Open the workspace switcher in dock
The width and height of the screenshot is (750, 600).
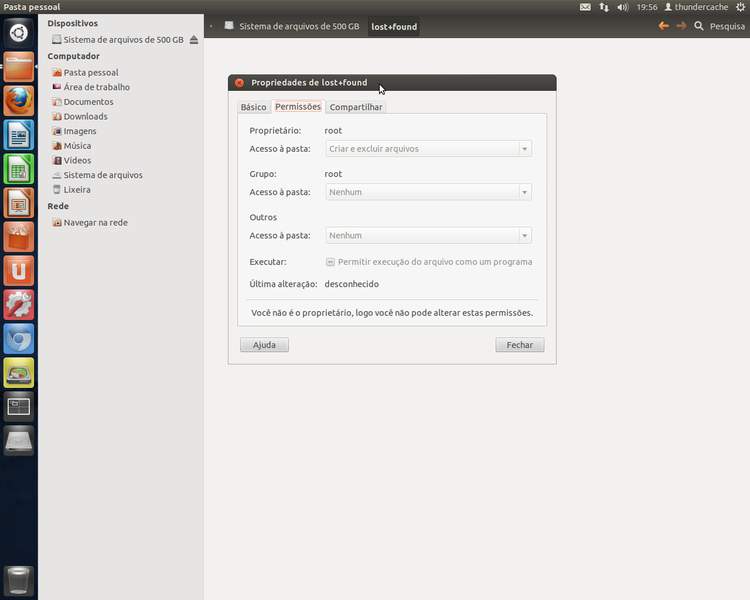(x=19, y=407)
